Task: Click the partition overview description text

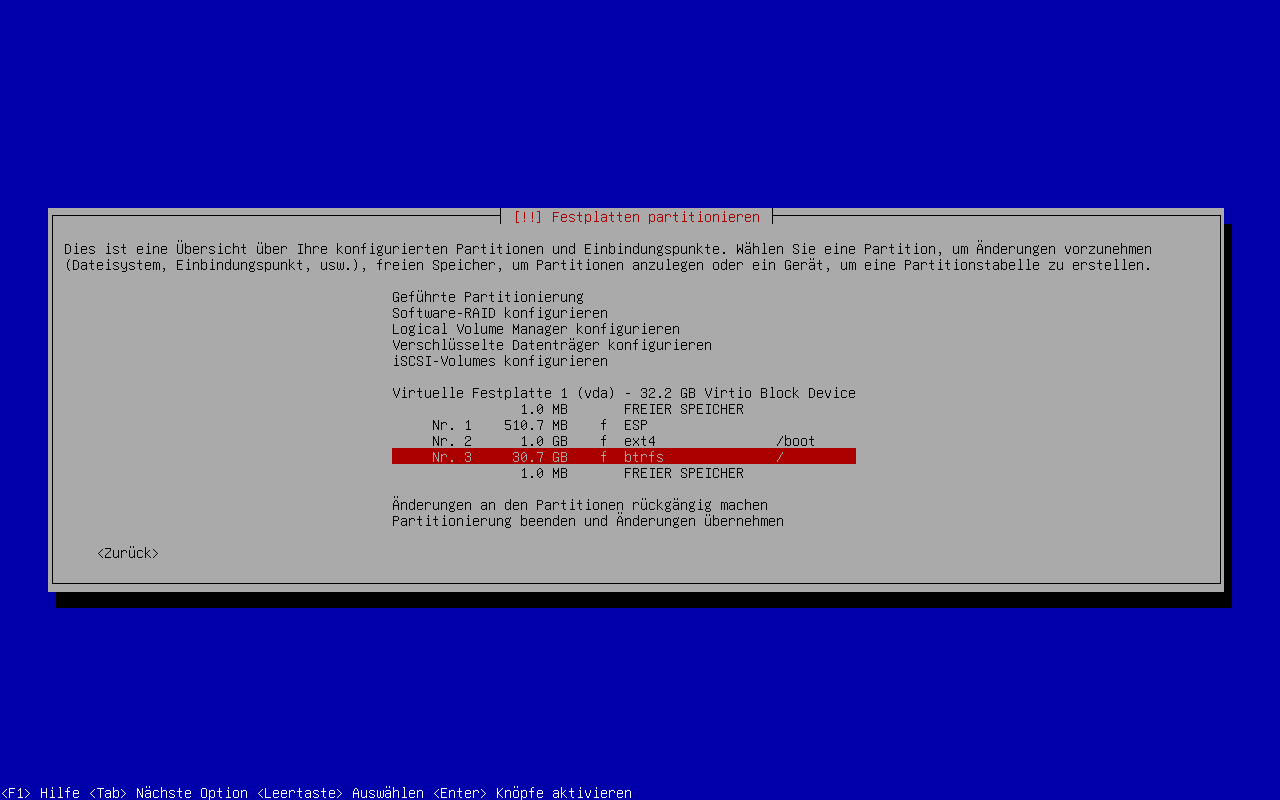Action: coord(607,257)
